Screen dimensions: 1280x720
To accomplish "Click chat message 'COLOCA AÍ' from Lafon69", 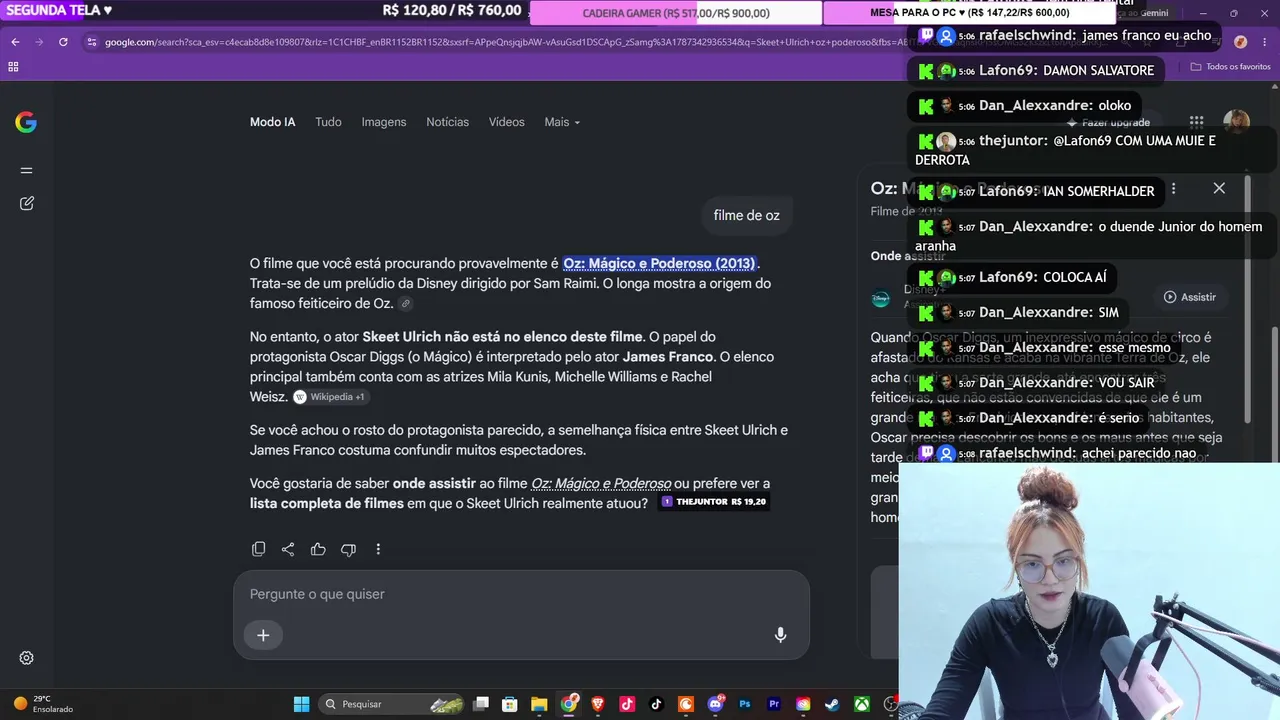I will 1076,277.
